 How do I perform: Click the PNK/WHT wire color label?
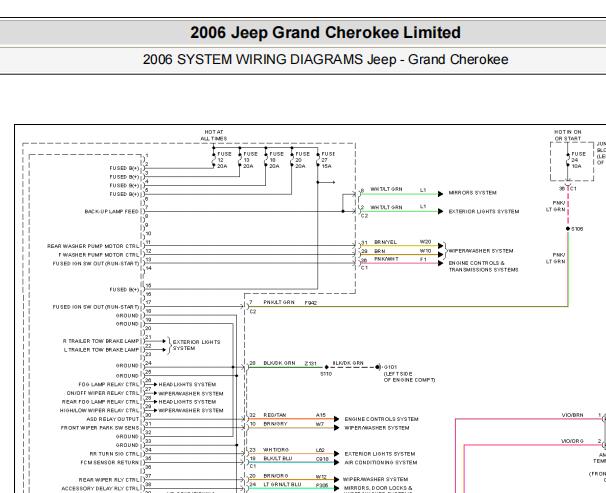pos(386,259)
